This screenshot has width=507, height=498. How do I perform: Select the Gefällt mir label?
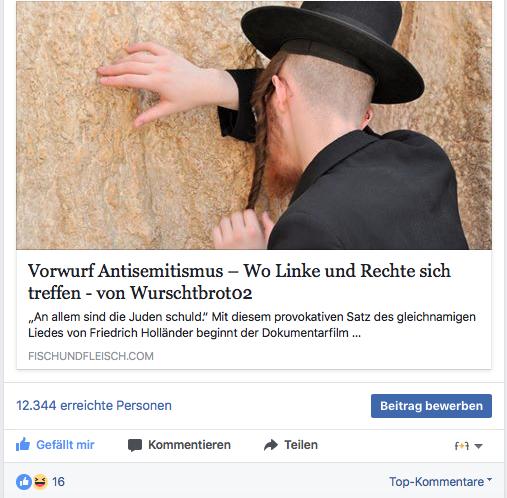point(65,445)
